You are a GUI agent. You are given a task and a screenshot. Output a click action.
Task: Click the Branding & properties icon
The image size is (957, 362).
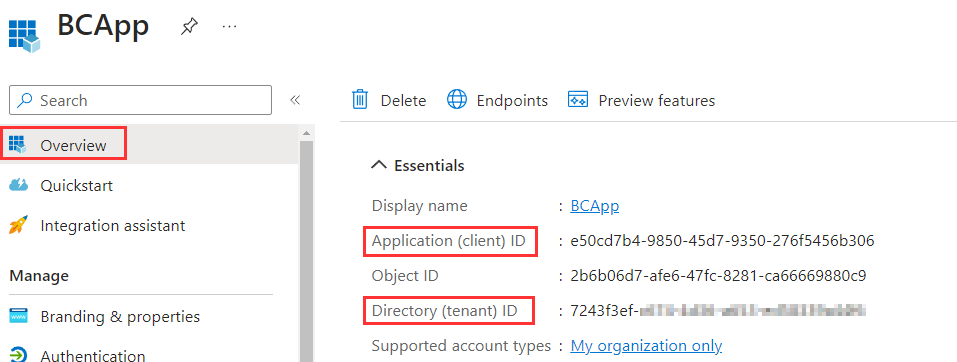(x=19, y=317)
